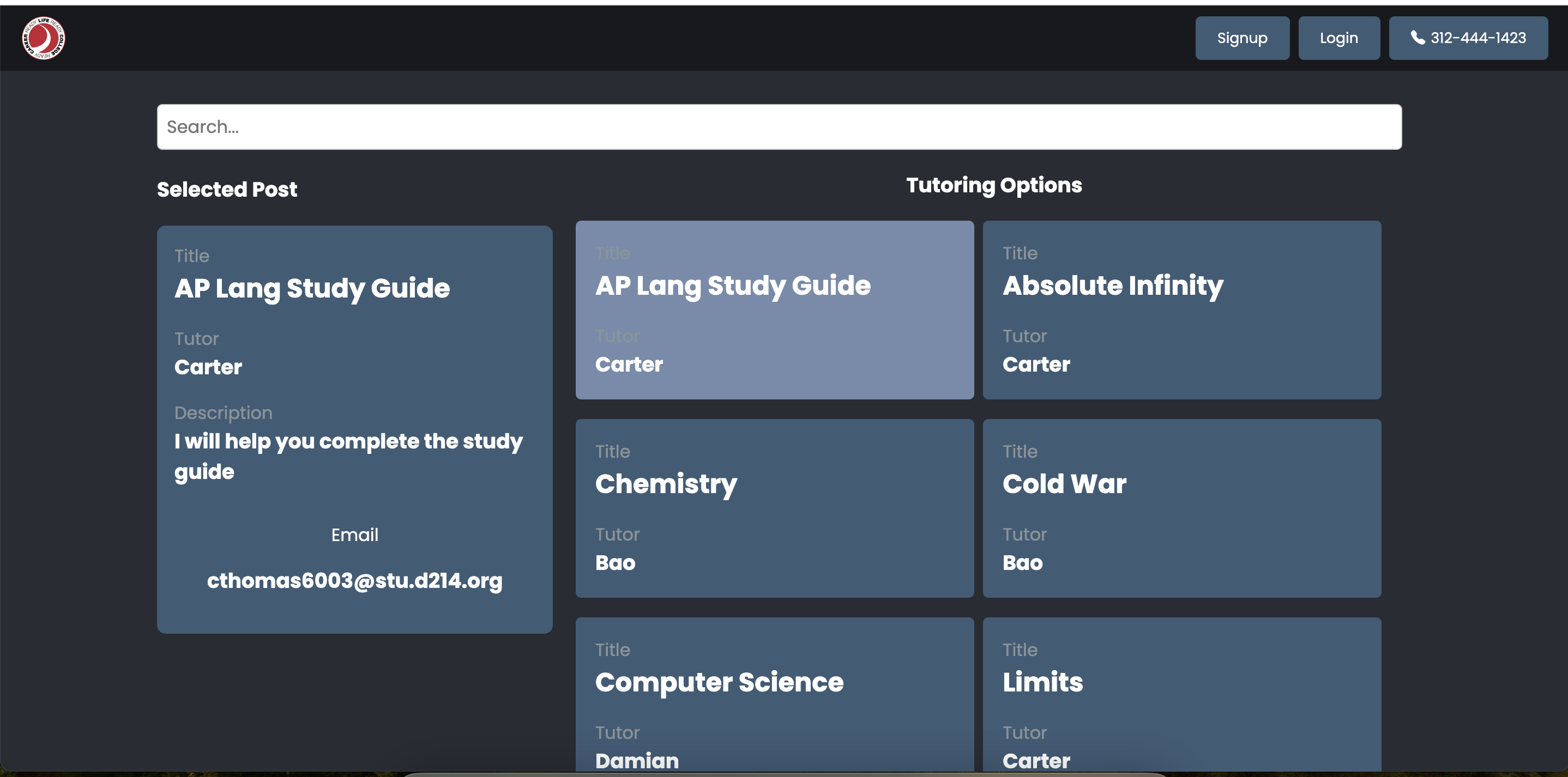The height and width of the screenshot is (777, 1568).
Task: Open the Absolute Infinity tutoring card
Action: click(1181, 309)
